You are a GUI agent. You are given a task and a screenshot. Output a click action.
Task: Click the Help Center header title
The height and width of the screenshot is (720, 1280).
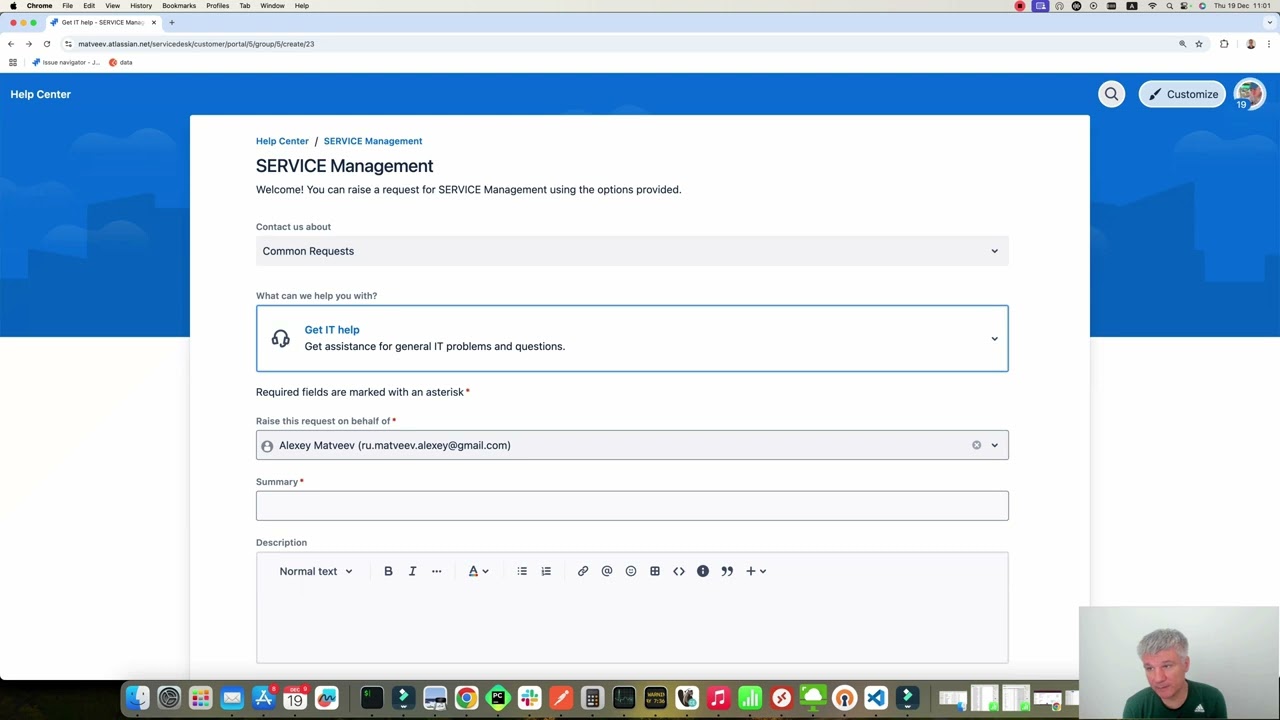(x=41, y=94)
